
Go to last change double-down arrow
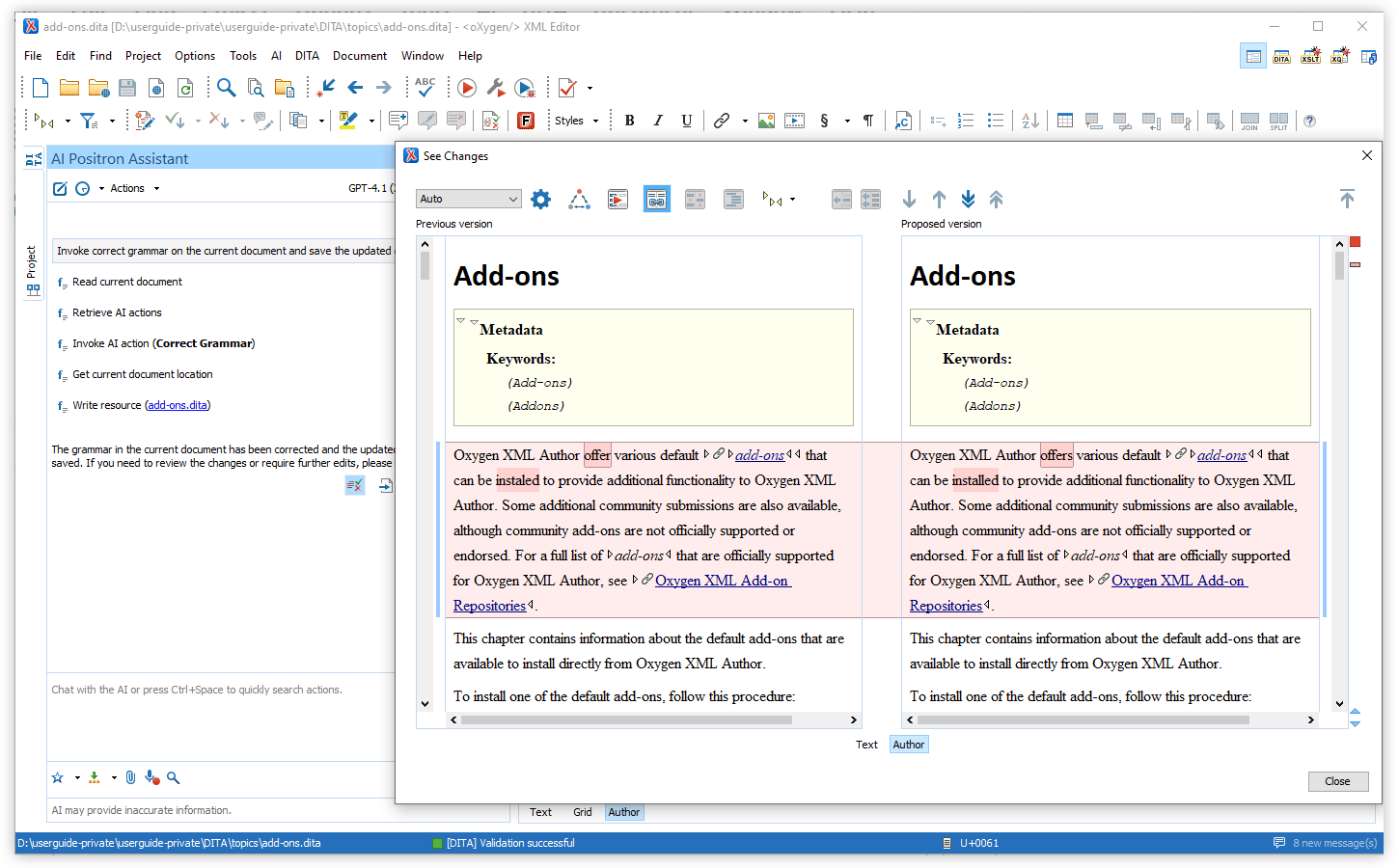pos(968,200)
